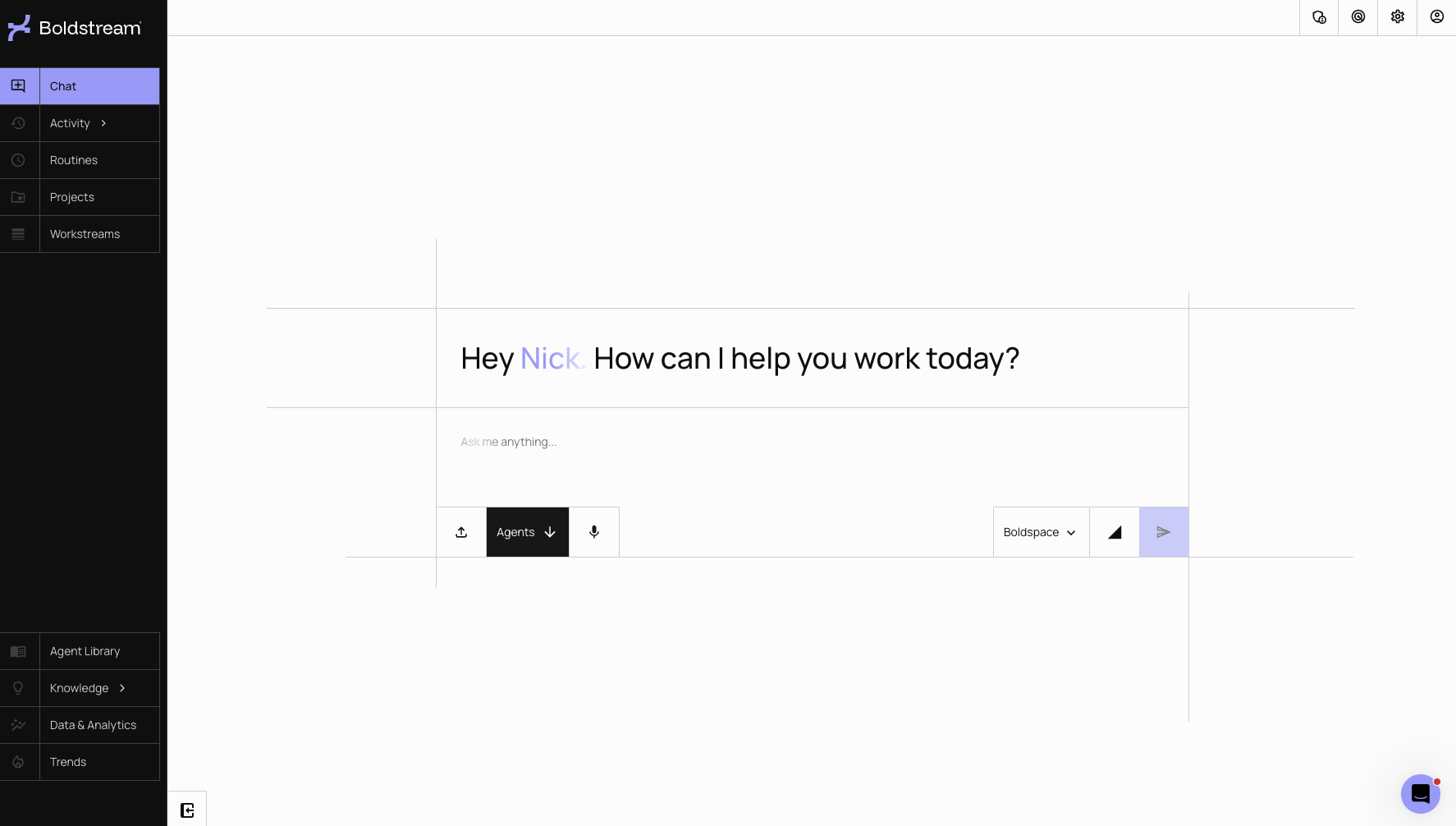
Task: Open the settings gear icon
Action: click(1398, 16)
